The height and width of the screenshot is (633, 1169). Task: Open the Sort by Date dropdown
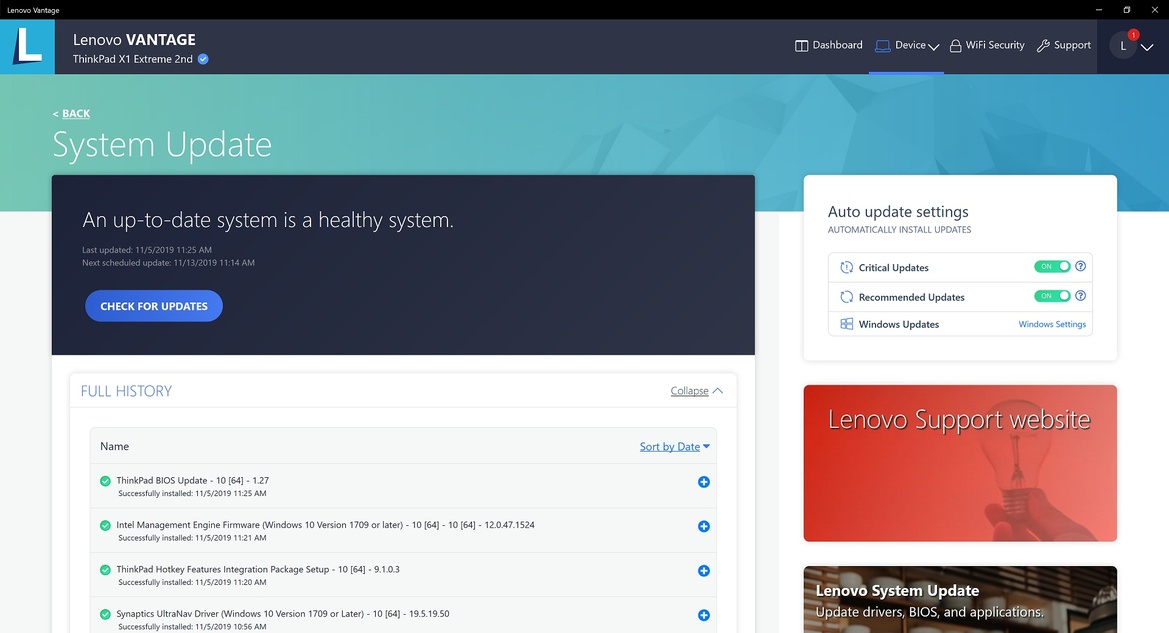[675, 447]
